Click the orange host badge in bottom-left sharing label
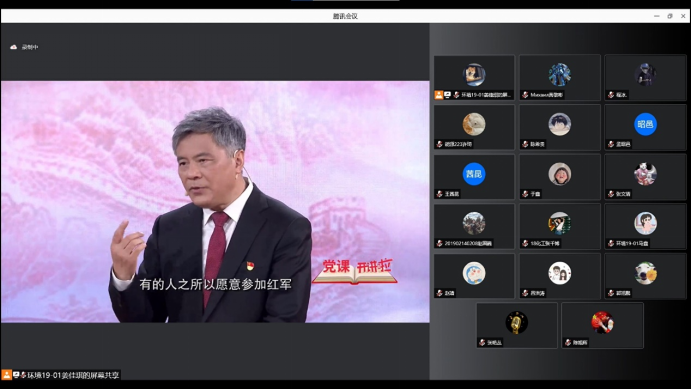The image size is (691, 389). tap(7, 375)
